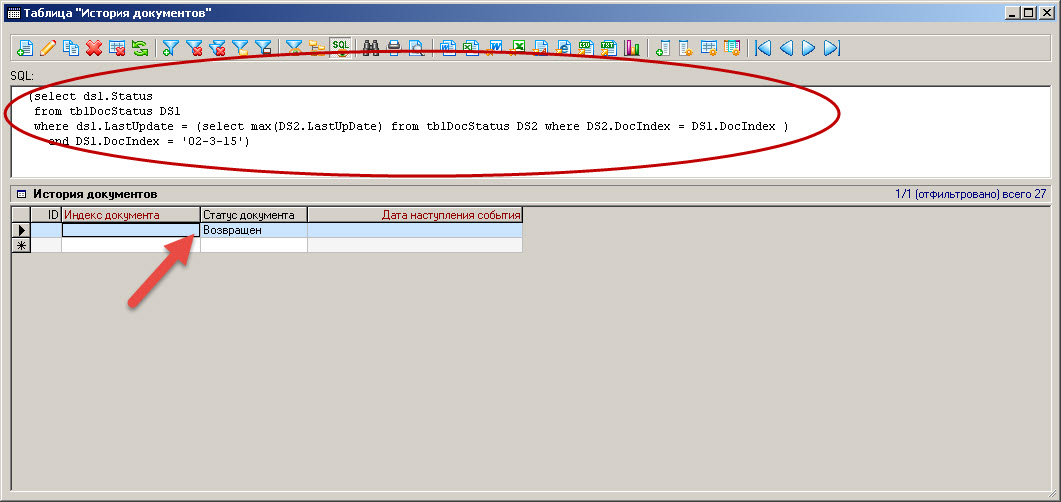The height and width of the screenshot is (502, 1061).
Task: Go to the previous record
Action: tap(786, 48)
